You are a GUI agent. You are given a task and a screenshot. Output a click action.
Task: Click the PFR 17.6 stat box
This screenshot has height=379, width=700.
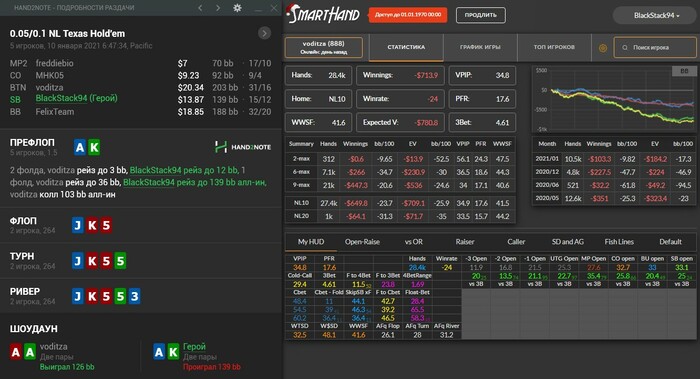(x=482, y=99)
